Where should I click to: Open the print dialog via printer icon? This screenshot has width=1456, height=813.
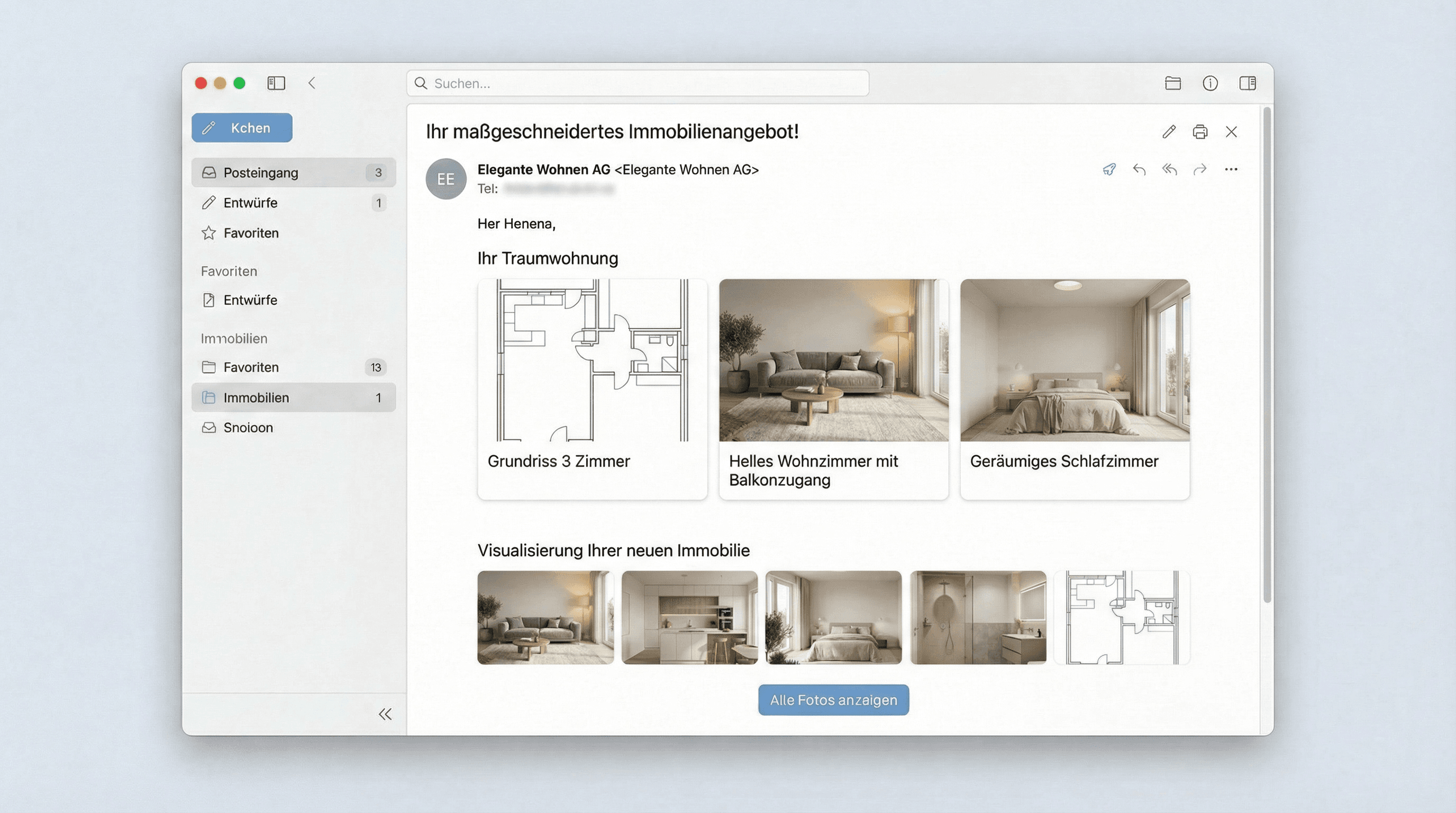click(x=1200, y=132)
